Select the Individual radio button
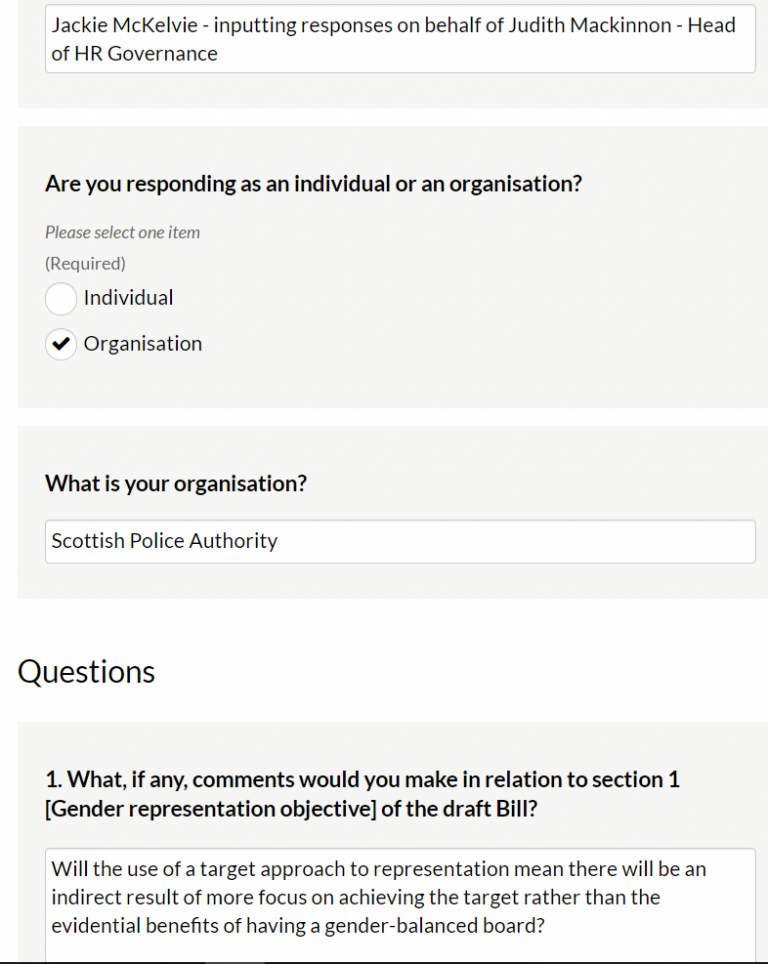The height and width of the screenshot is (964, 768). pos(61,298)
